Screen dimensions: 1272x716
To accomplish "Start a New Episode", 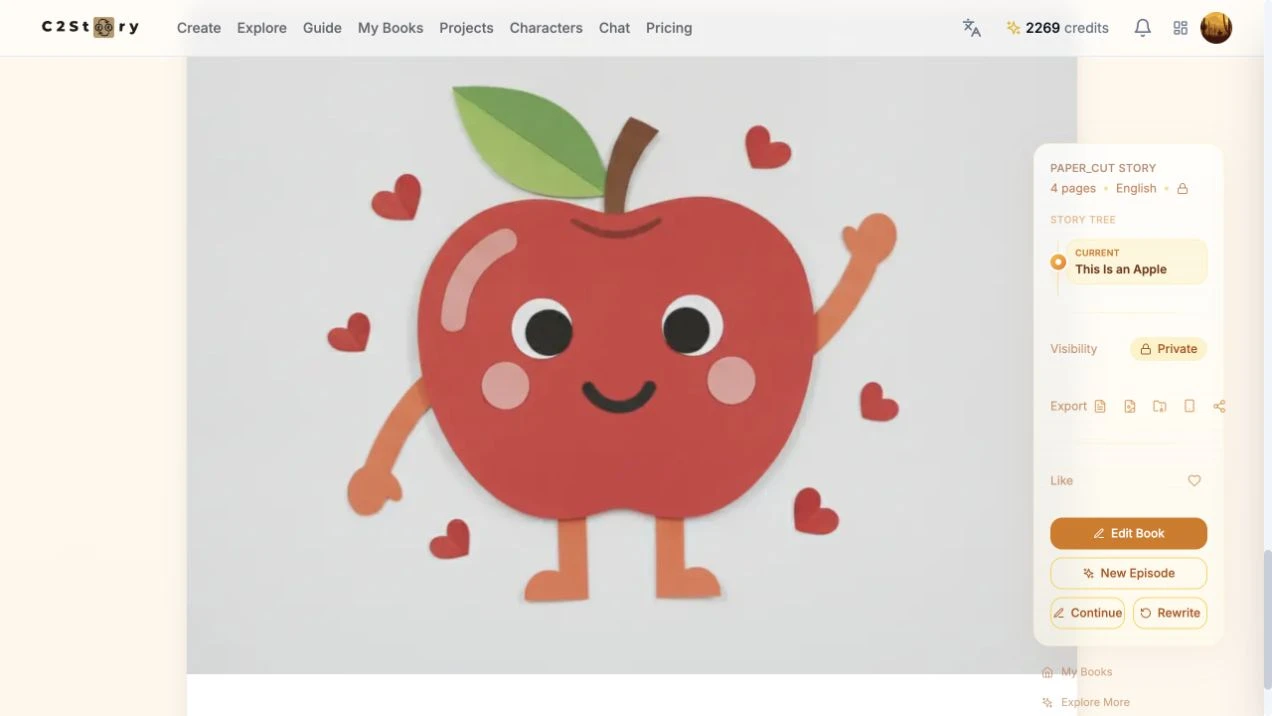I will (x=1128, y=573).
